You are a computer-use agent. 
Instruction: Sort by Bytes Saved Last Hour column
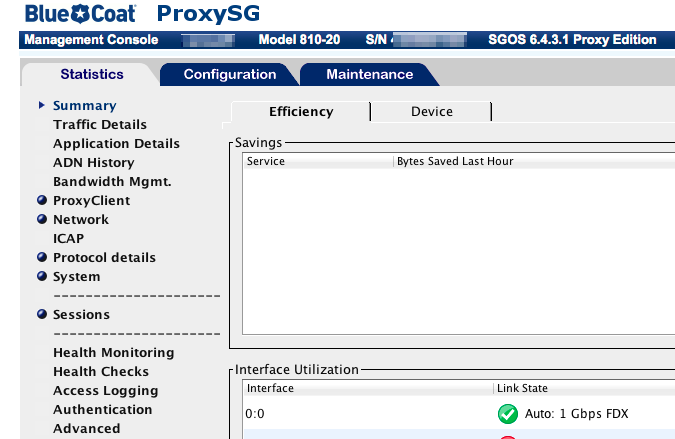[x=534, y=161]
